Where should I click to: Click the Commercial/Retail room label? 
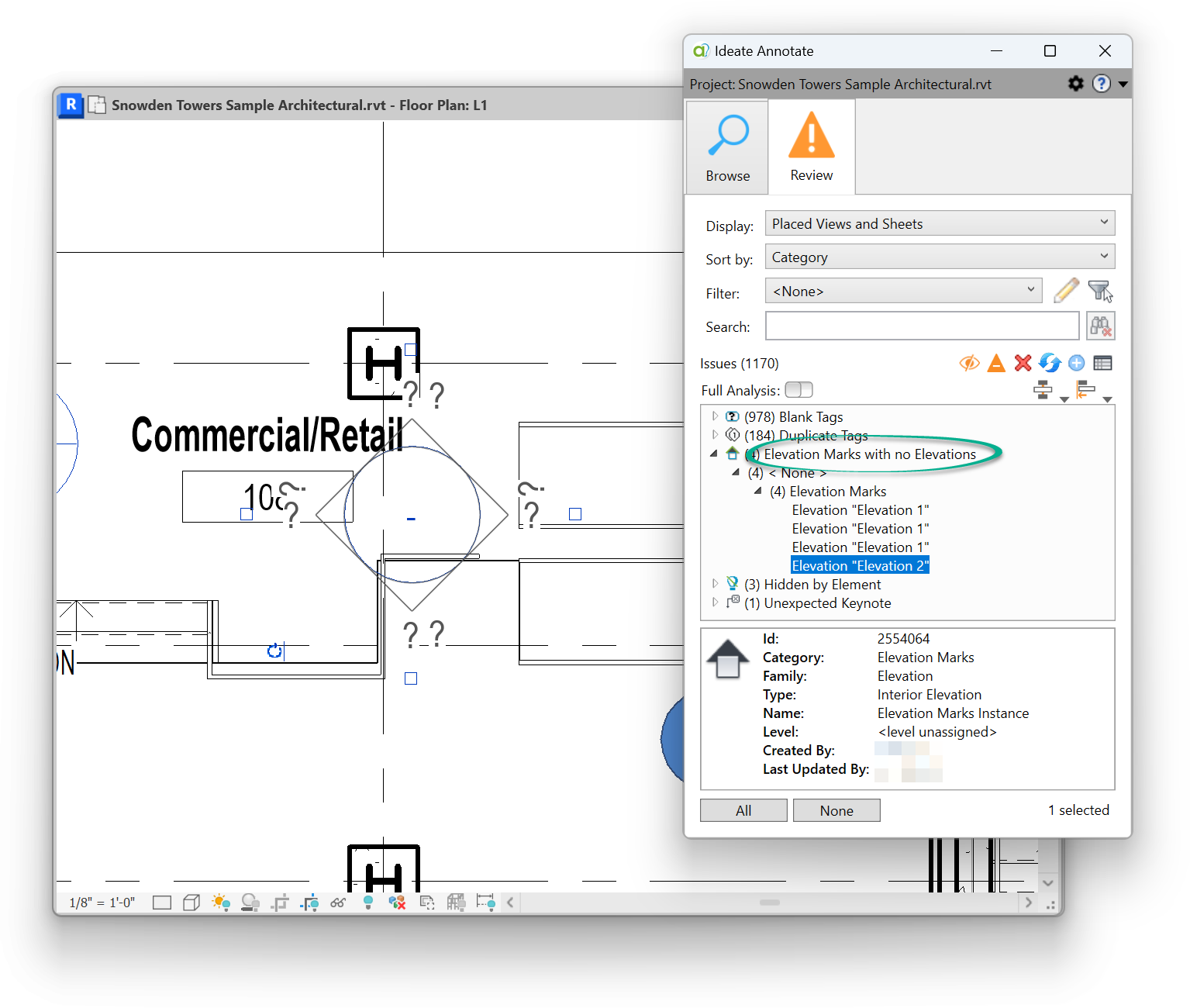[267, 433]
